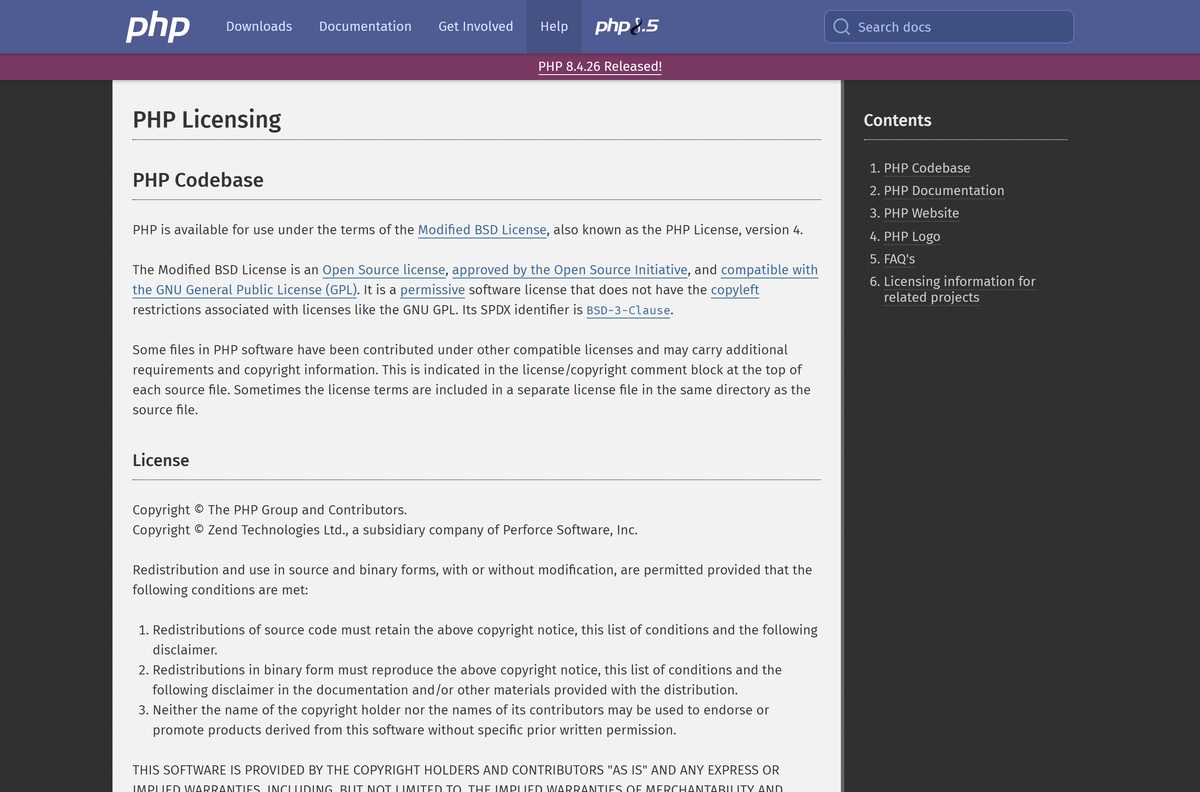The width and height of the screenshot is (1200, 792).
Task: Jump to PHP Logo in Contents
Action: click(x=912, y=236)
